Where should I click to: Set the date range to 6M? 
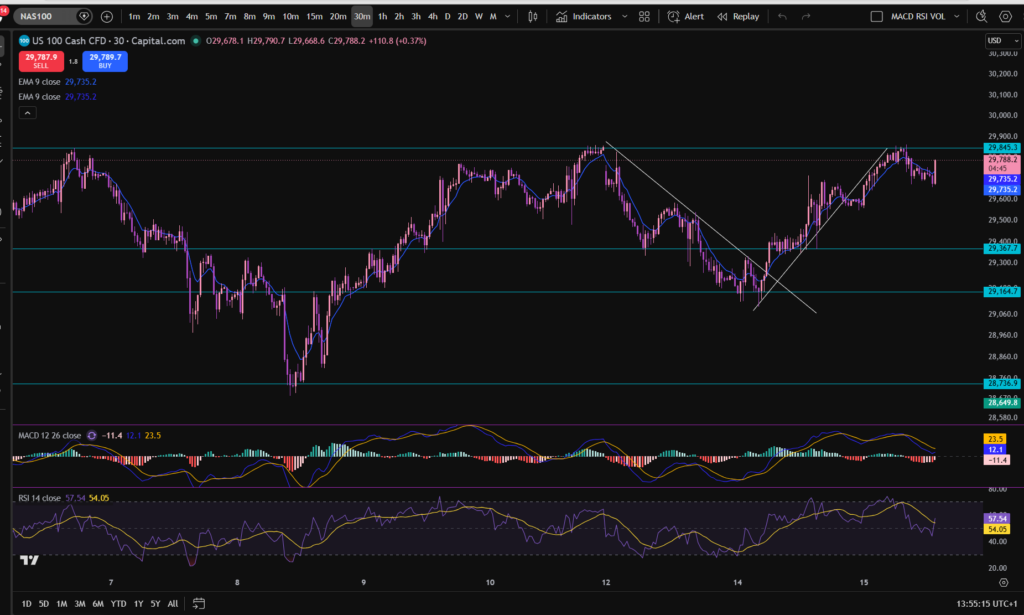pyautogui.click(x=98, y=604)
